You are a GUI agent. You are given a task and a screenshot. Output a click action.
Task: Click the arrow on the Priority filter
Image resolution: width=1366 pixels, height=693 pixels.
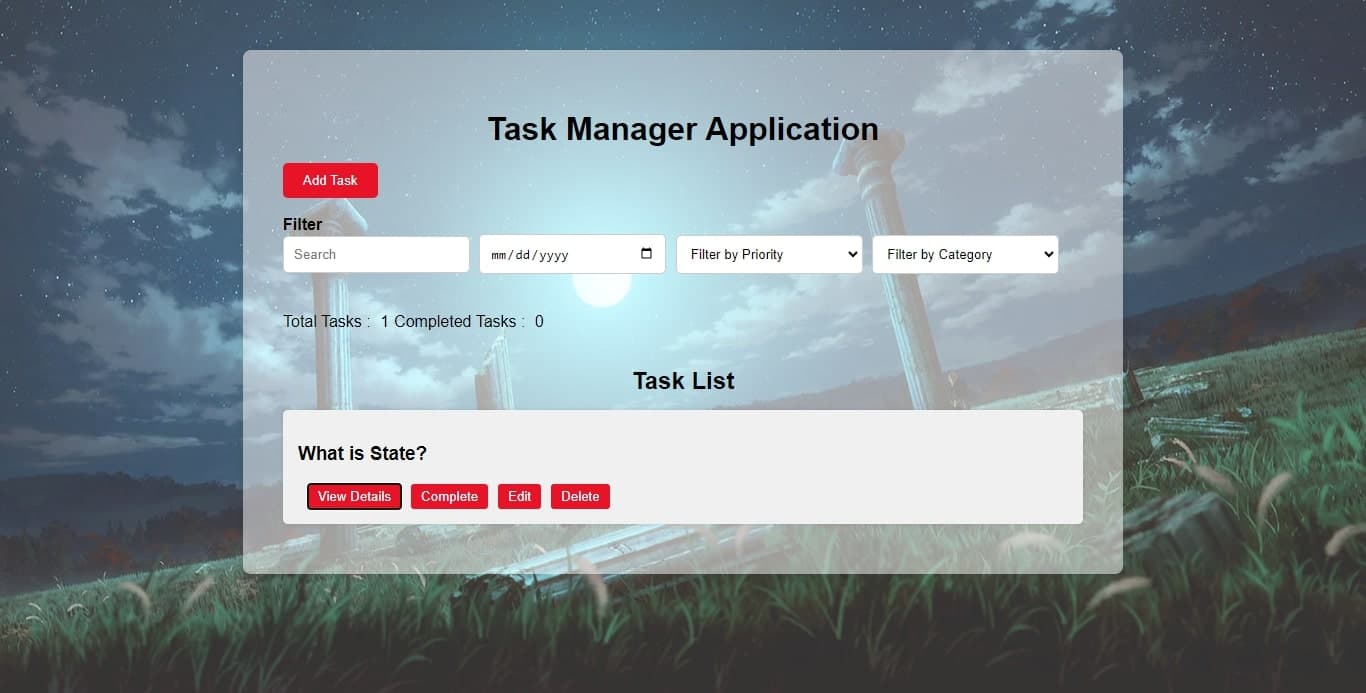[852, 254]
